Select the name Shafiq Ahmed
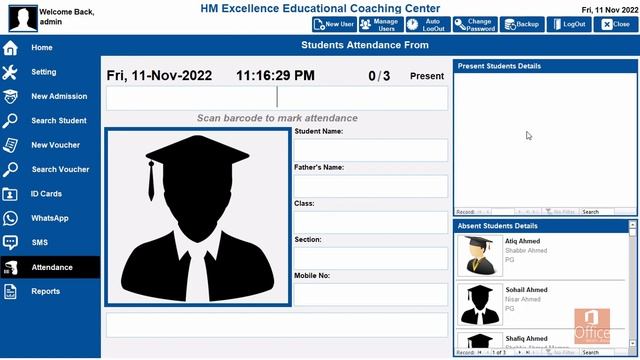Image resolution: width=640 pixels, height=360 pixels. pos(527,339)
